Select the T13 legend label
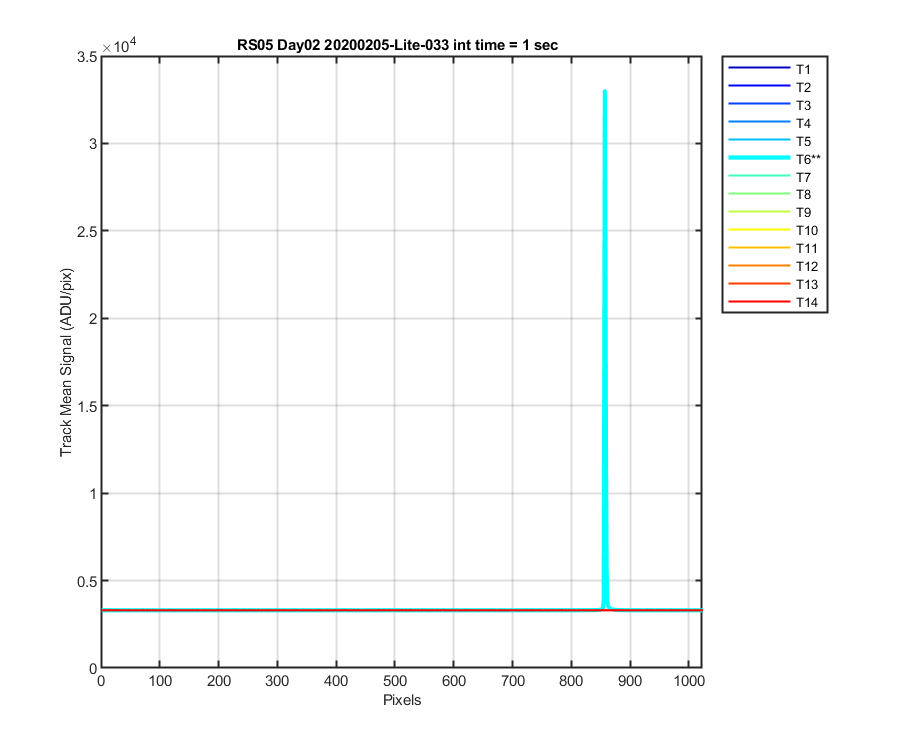The height and width of the screenshot is (750, 900). pos(806,285)
